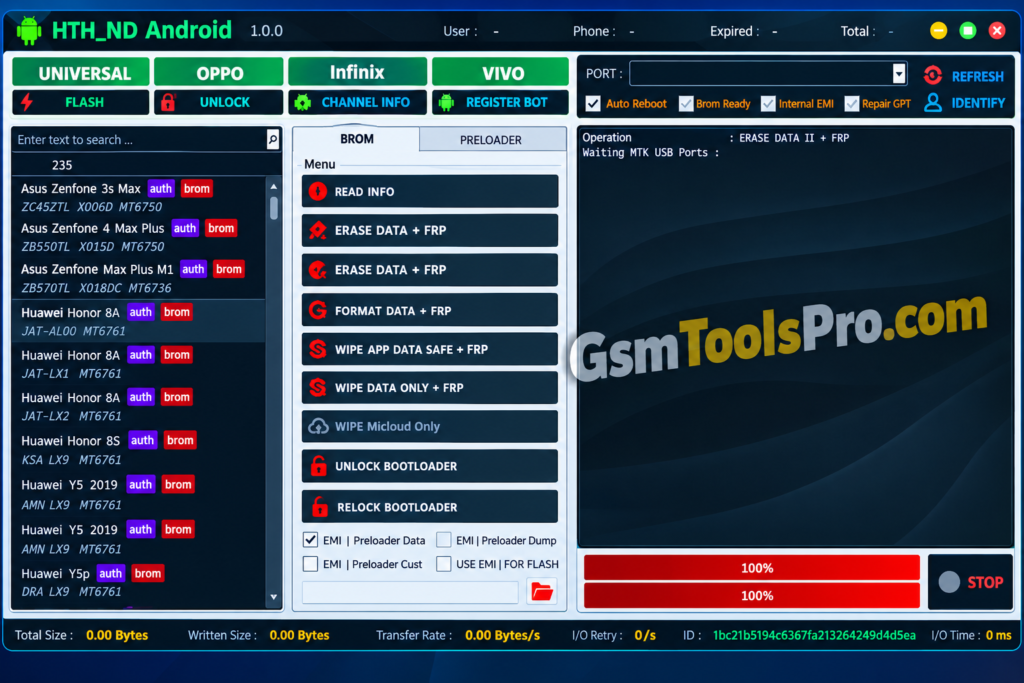Click the CHANNEL INFO gear icon

pos(302,103)
